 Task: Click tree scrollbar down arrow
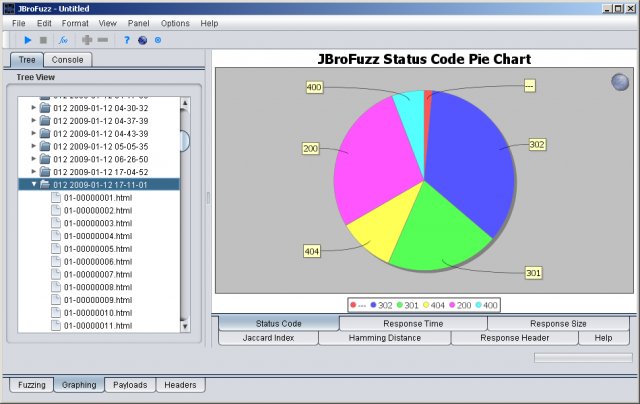tap(185, 326)
